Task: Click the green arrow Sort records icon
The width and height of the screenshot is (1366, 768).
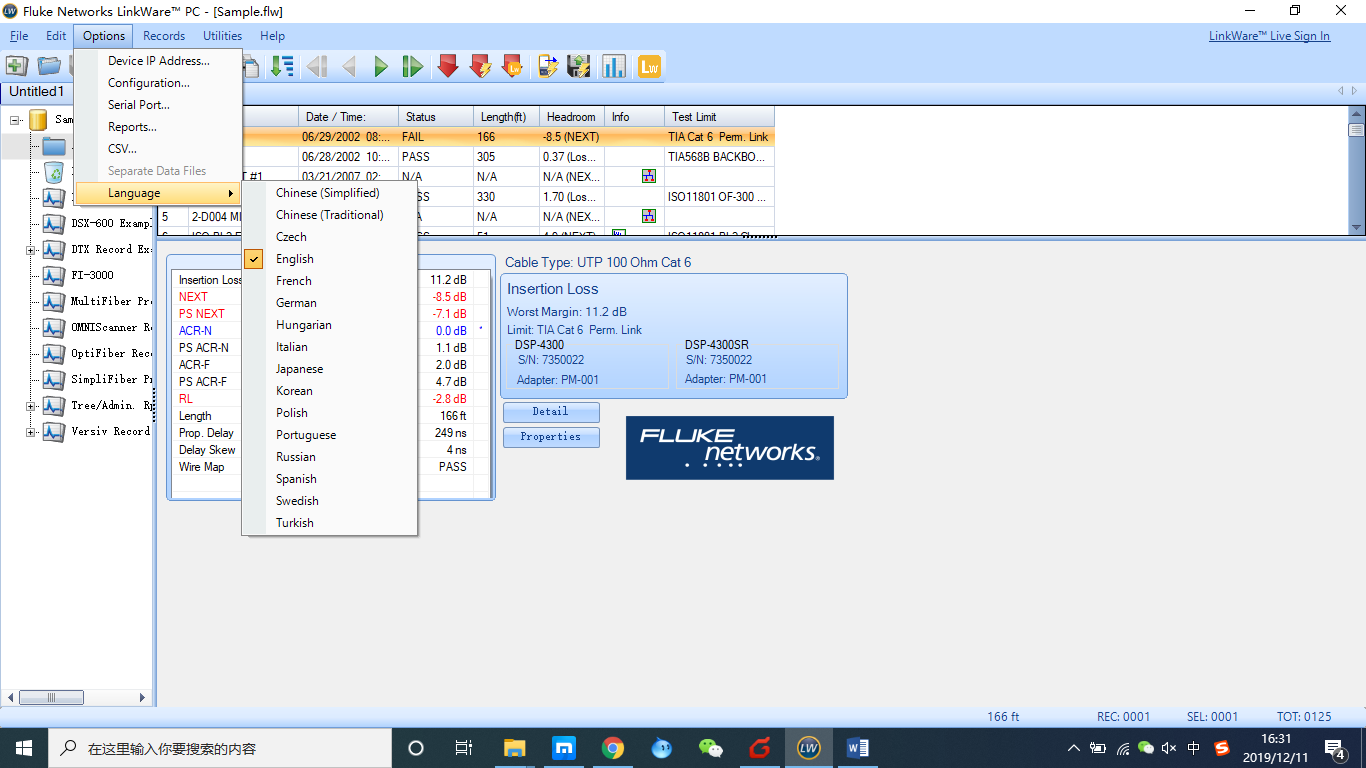Action: pos(283,66)
